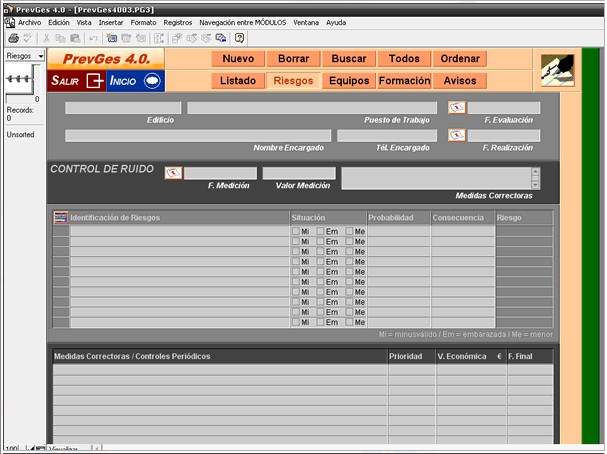Click the Delete Record toolbar icon
Image resolution: width=607 pixels, height=454 pixels.
141,38
